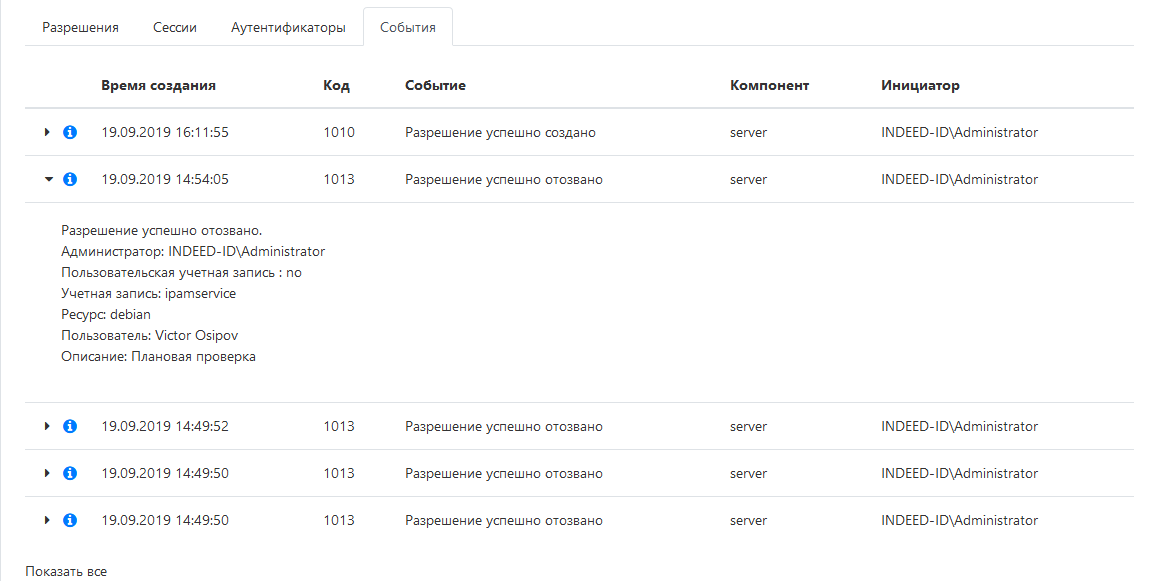Screen dimensions: 1158x581
Task: Expand the upper 14:49:50 event row
Action: point(47,473)
